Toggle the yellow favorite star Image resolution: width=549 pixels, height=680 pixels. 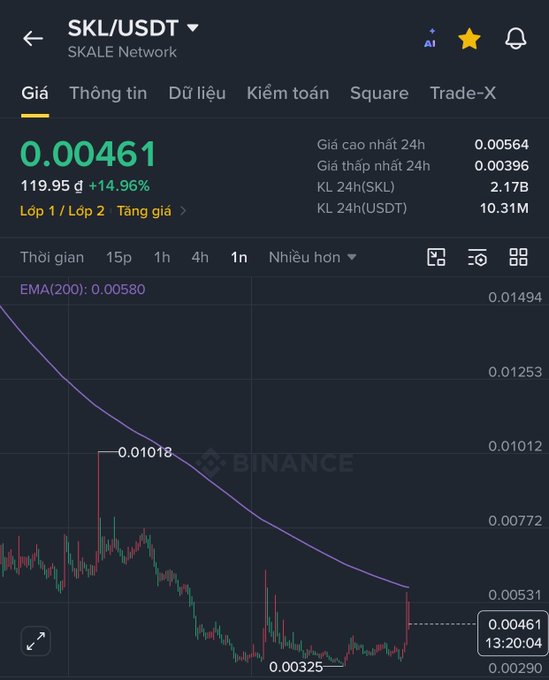click(469, 39)
